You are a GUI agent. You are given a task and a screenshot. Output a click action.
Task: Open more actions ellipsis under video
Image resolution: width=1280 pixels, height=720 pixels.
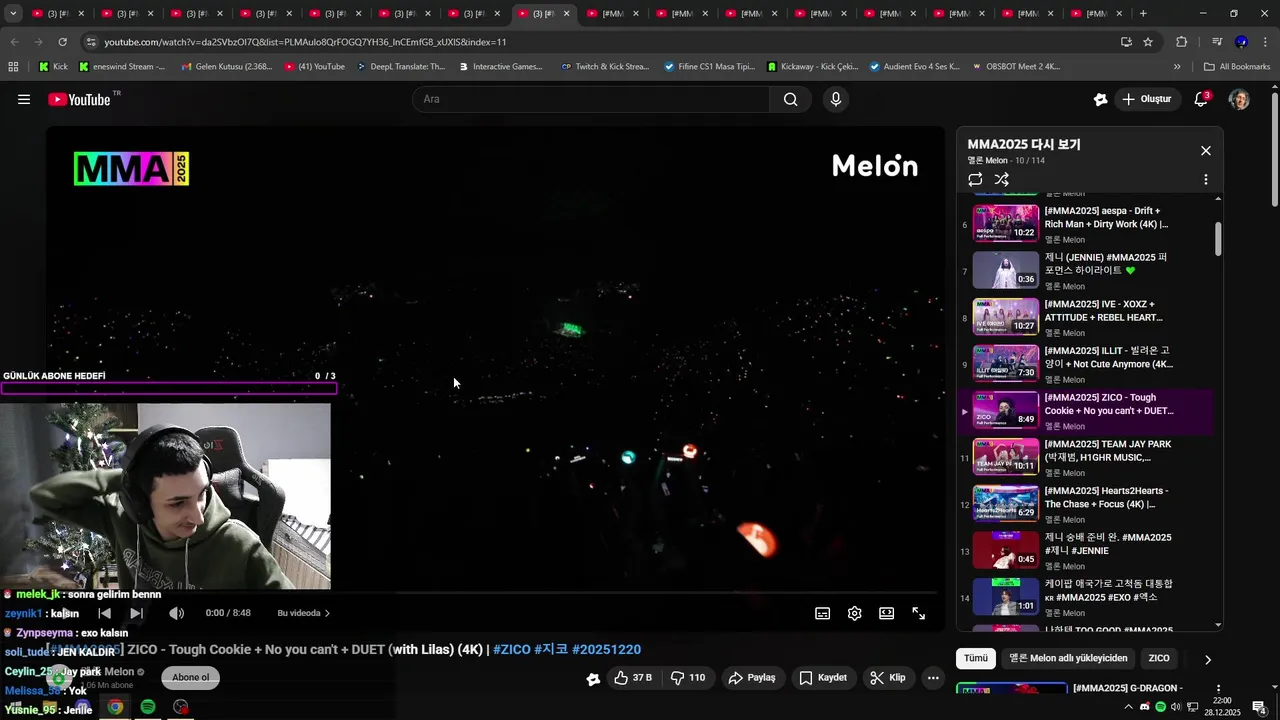(933, 678)
